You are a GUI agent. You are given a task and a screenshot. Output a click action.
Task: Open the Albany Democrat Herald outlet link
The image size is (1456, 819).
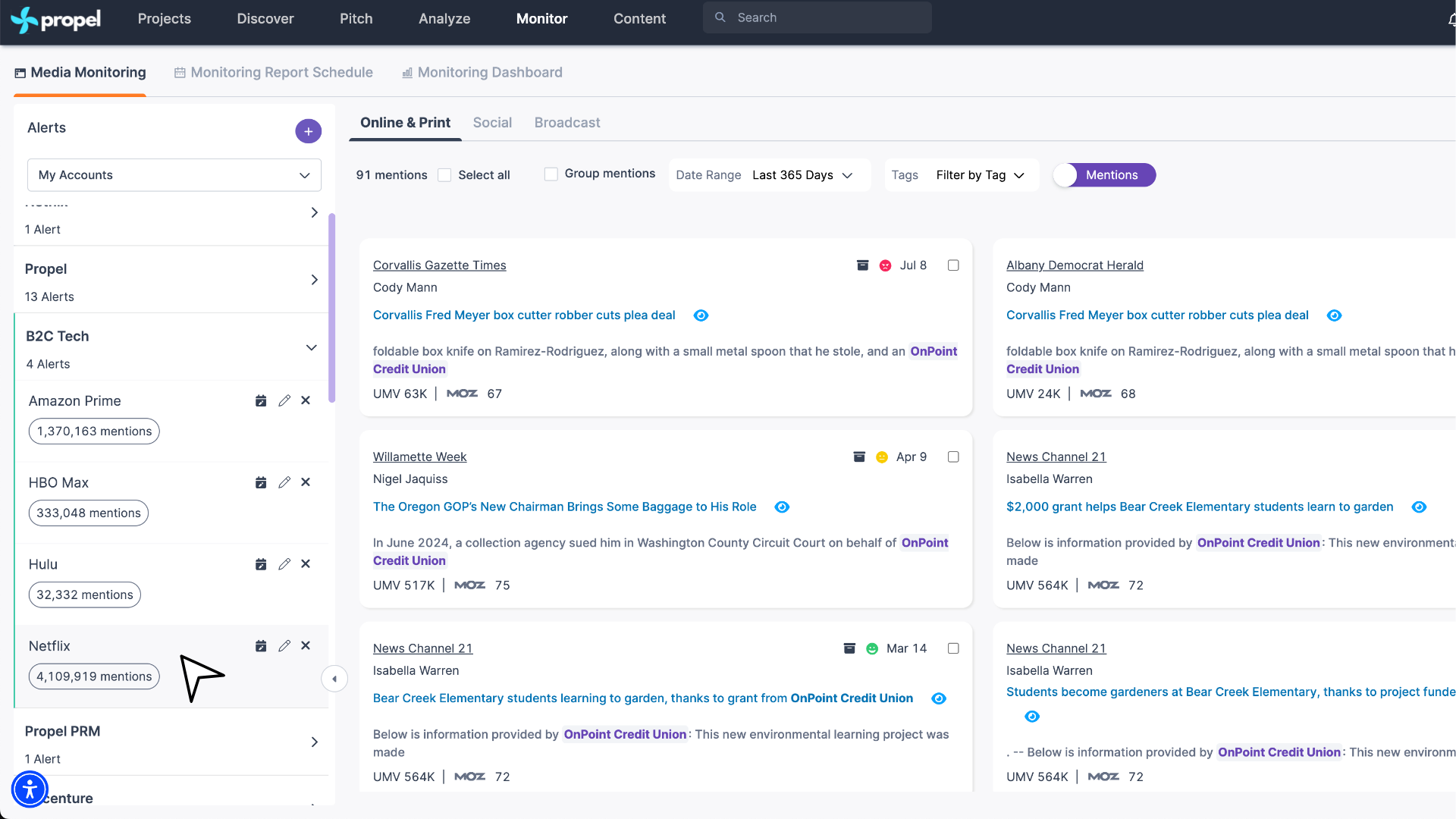(x=1075, y=265)
